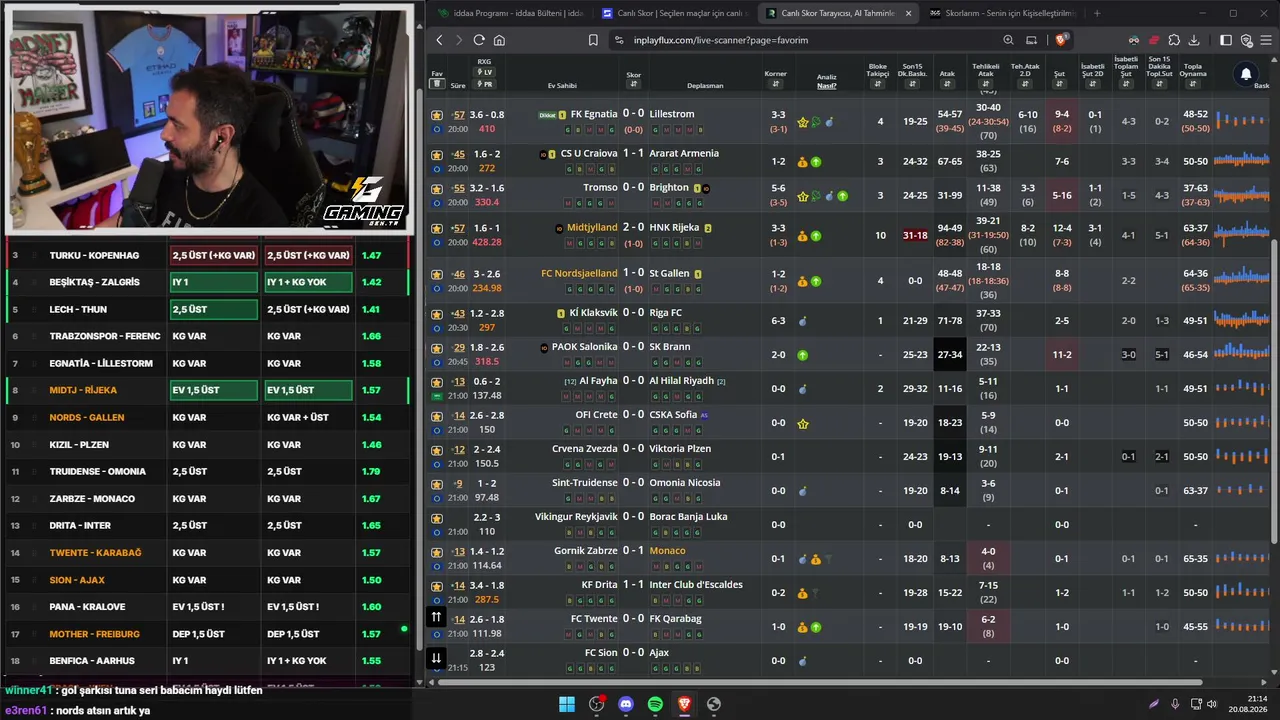Sort table by Korner column
Image resolution: width=1280 pixels, height=720 pixels.
[x=776, y=85]
